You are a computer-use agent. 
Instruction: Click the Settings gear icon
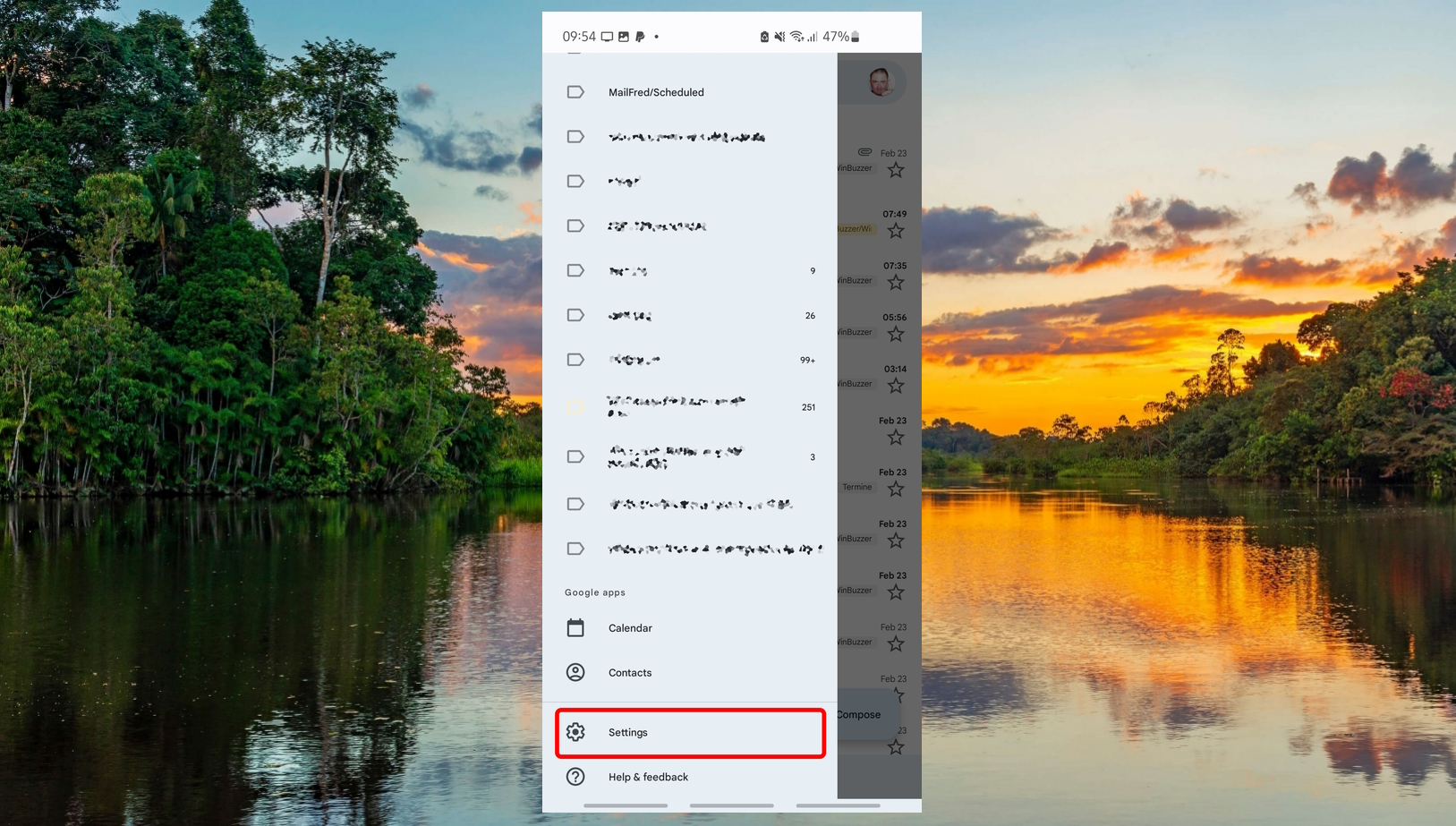click(575, 732)
